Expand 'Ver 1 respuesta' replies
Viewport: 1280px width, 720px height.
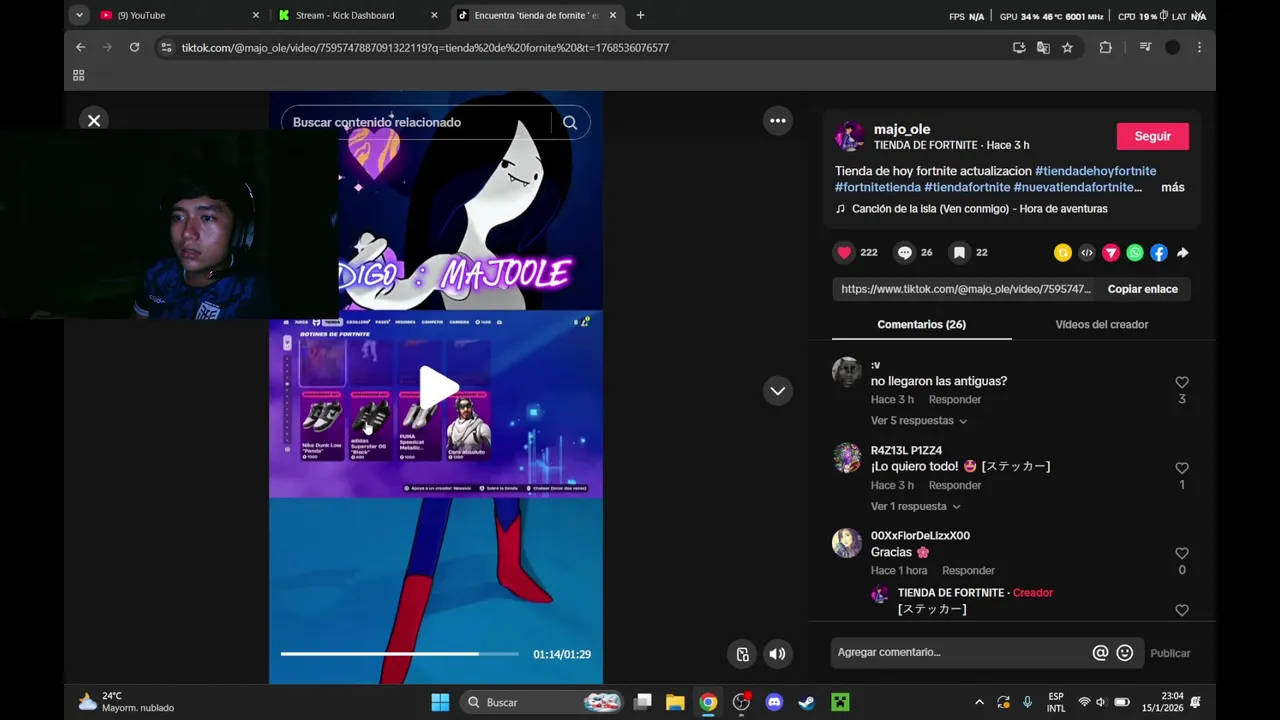point(915,506)
